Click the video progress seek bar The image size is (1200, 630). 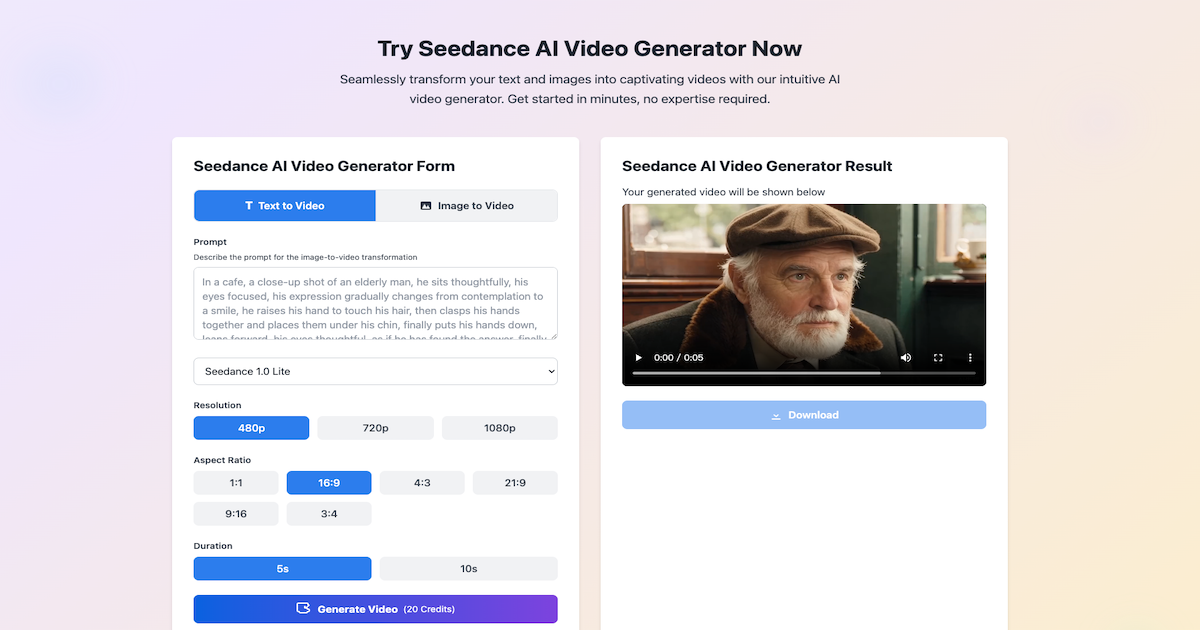pyautogui.click(x=804, y=373)
